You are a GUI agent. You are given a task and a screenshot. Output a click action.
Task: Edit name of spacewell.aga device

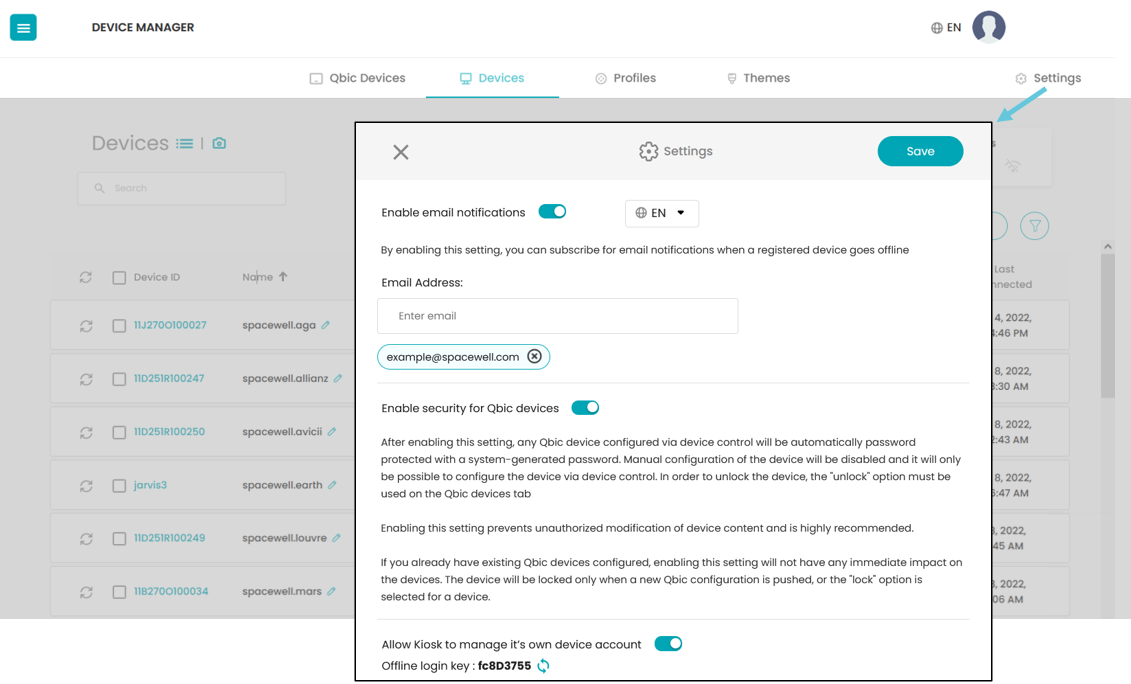[326, 325]
